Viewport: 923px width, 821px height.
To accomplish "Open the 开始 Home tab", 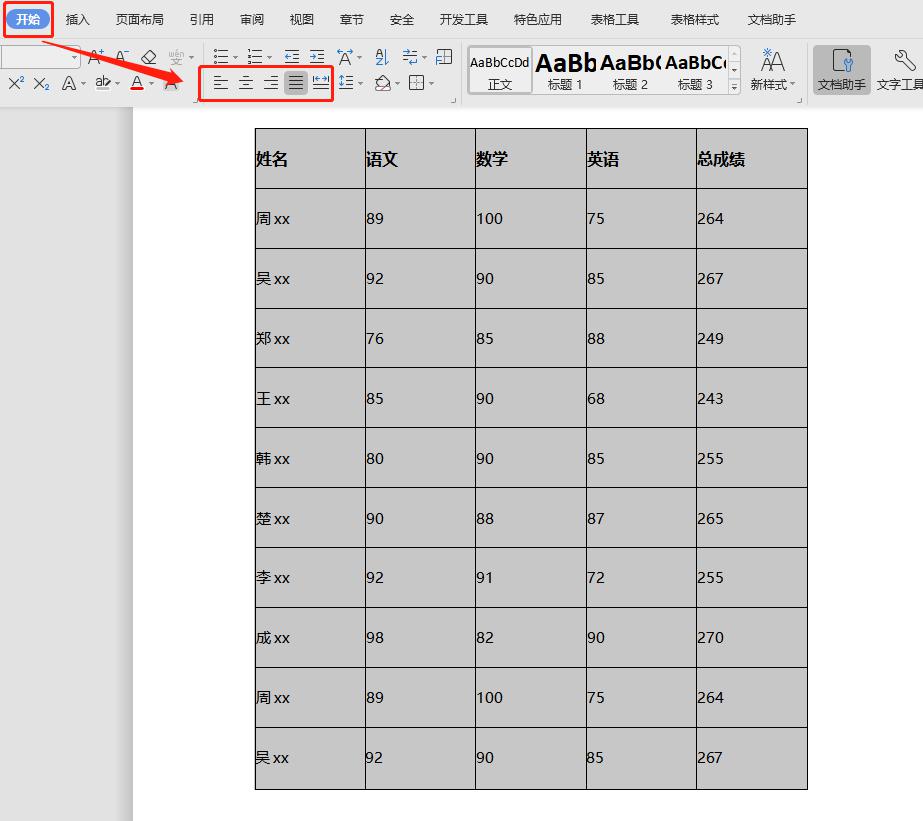I will coord(28,19).
